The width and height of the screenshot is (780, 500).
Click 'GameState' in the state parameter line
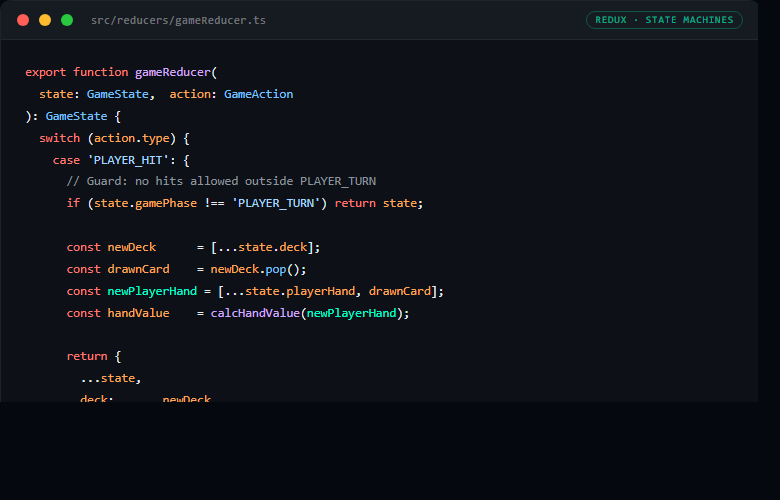click(117, 94)
